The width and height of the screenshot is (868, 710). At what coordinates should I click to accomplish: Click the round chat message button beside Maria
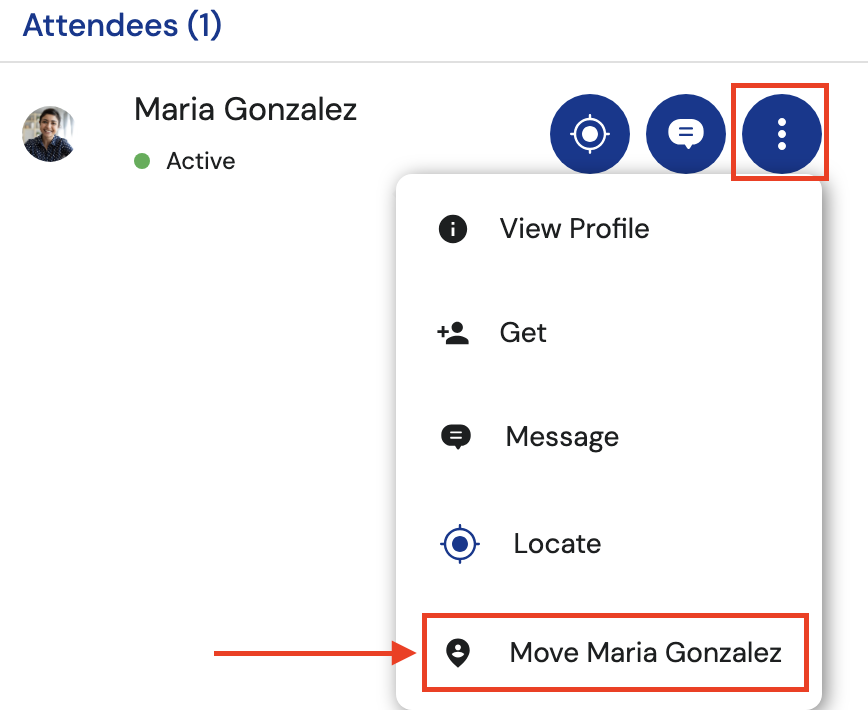click(686, 133)
